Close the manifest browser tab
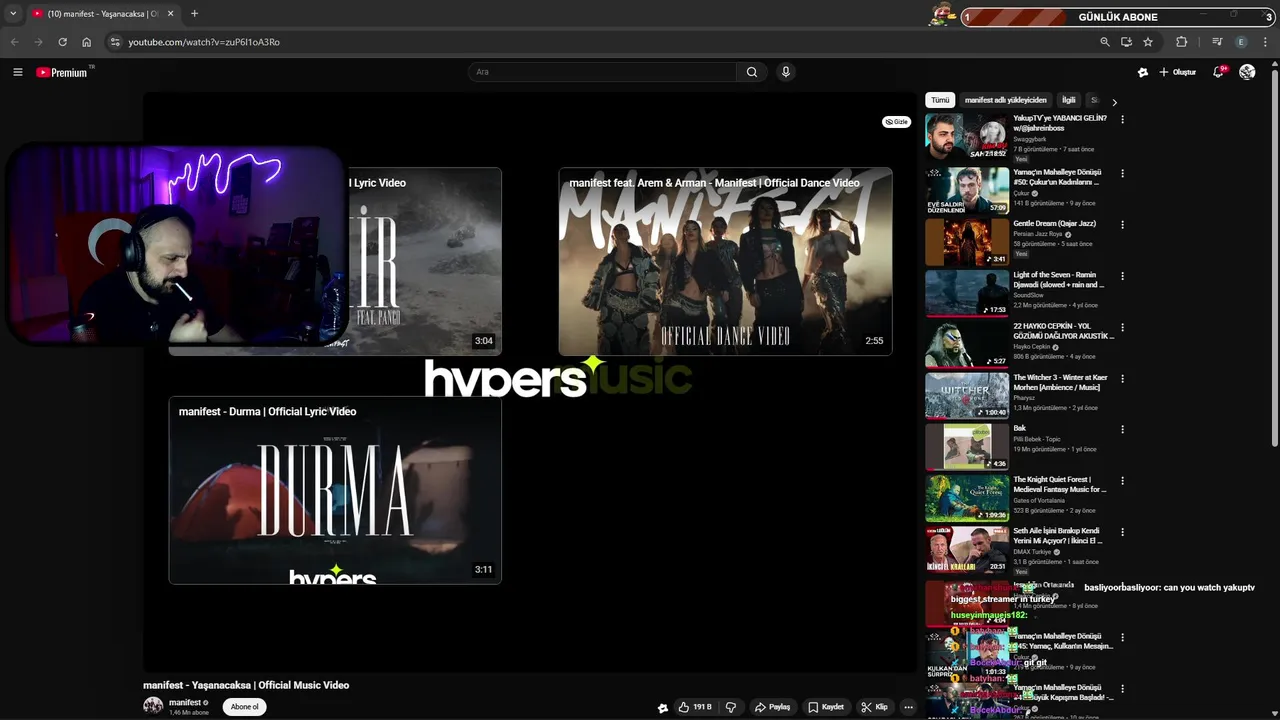1280x720 pixels. 170,14
